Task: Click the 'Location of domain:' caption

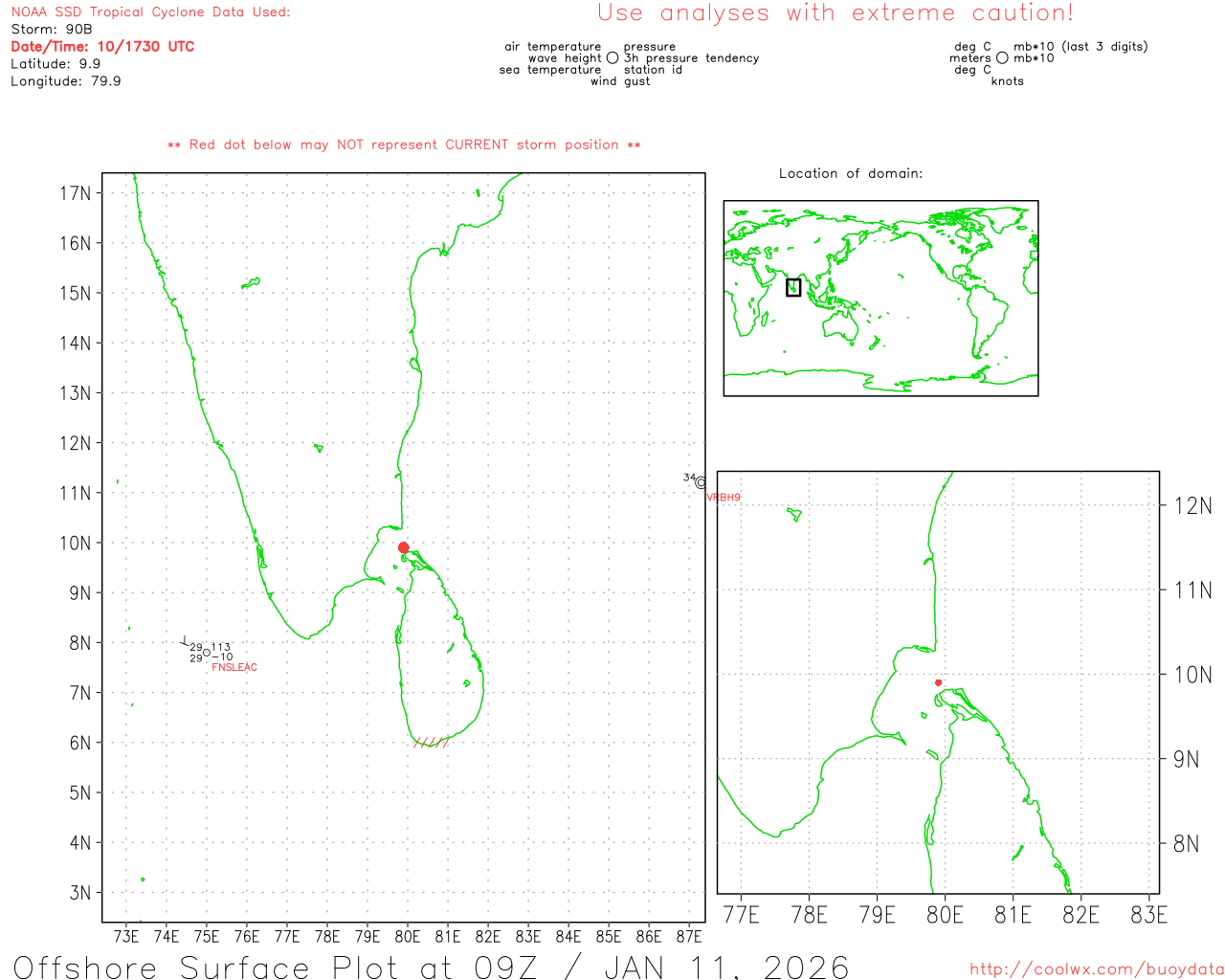Action: 850,173
